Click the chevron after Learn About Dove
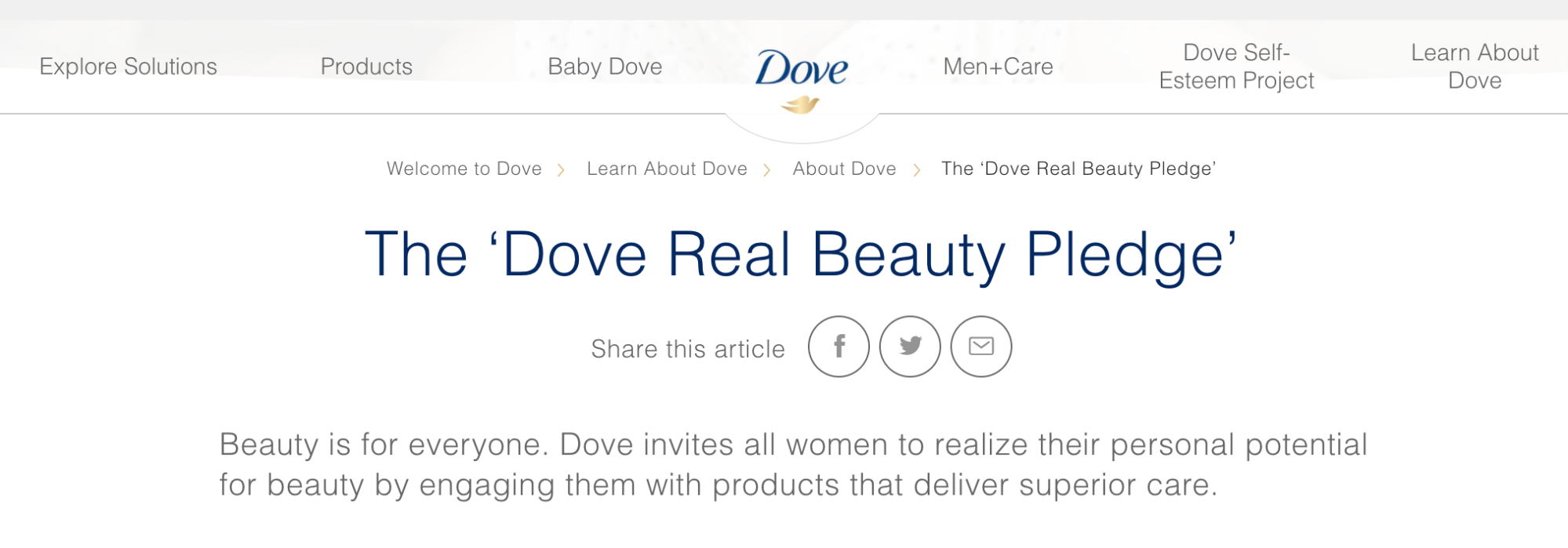 [766, 169]
